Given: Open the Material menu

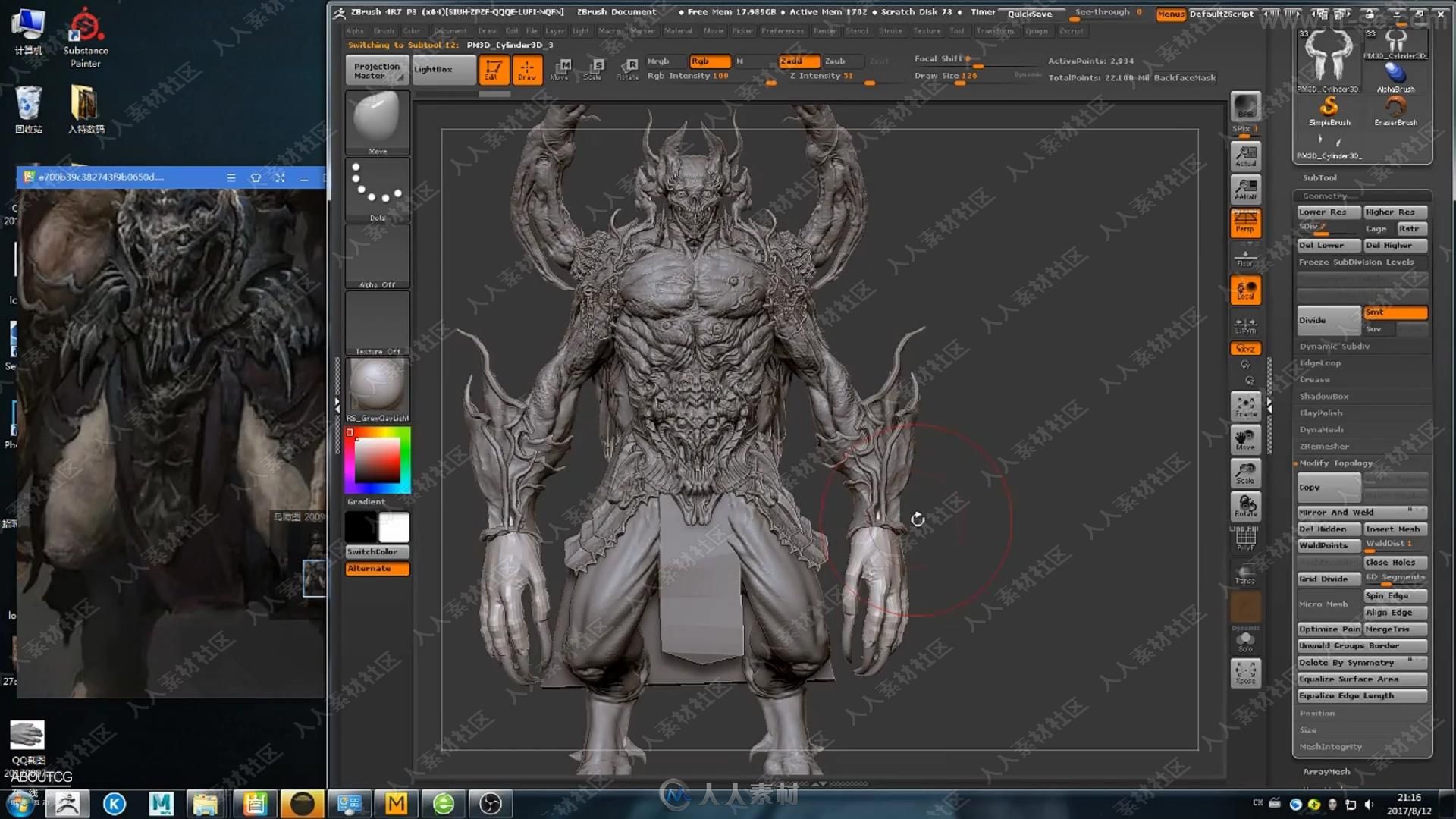Looking at the screenshot, I should pos(678,31).
